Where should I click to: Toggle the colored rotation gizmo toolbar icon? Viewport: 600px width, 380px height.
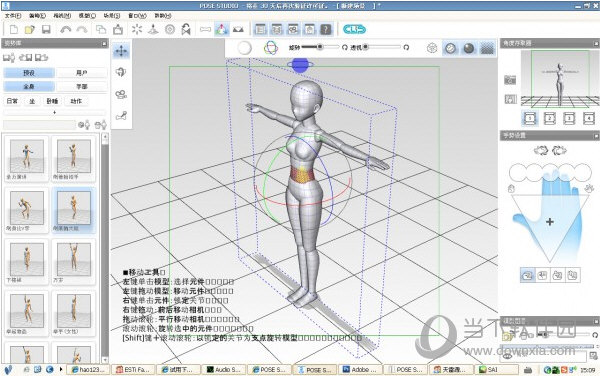click(x=222, y=29)
